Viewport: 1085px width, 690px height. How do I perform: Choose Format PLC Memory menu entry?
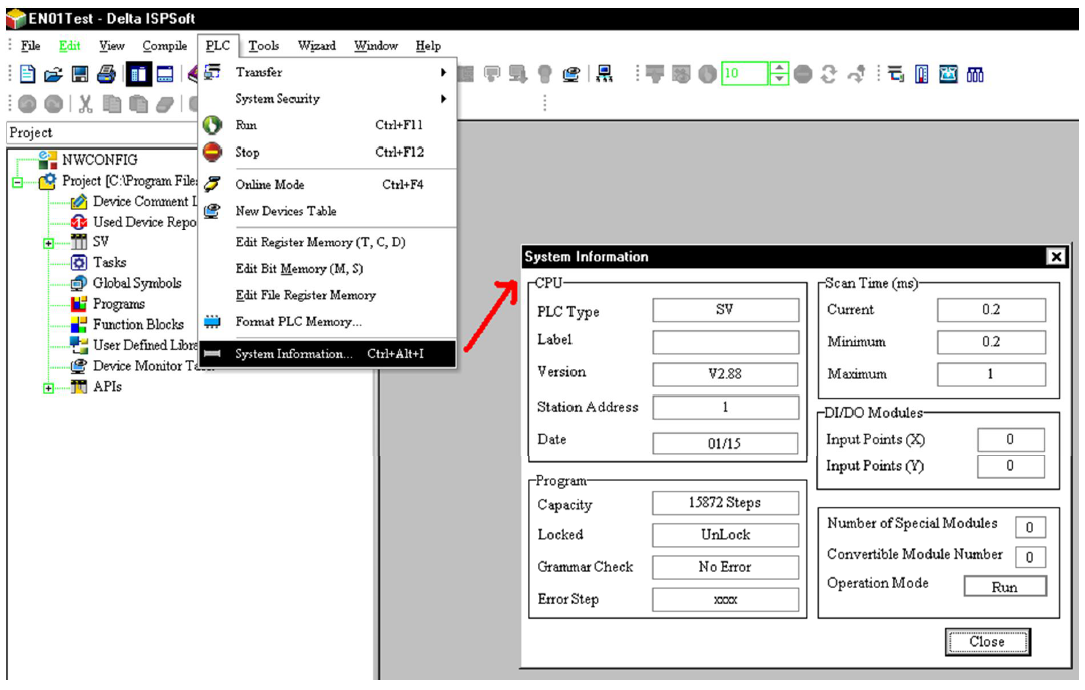pyautogui.click(x=328, y=322)
